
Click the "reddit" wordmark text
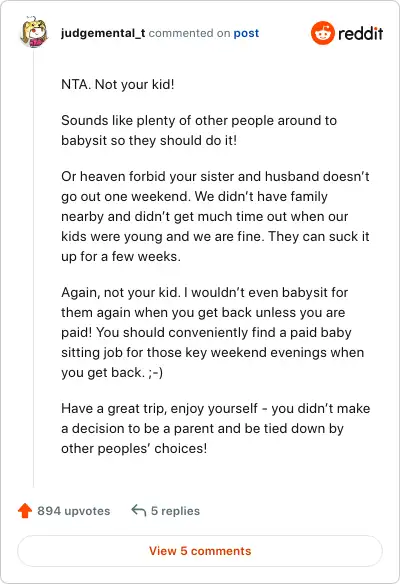pos(361,33)
